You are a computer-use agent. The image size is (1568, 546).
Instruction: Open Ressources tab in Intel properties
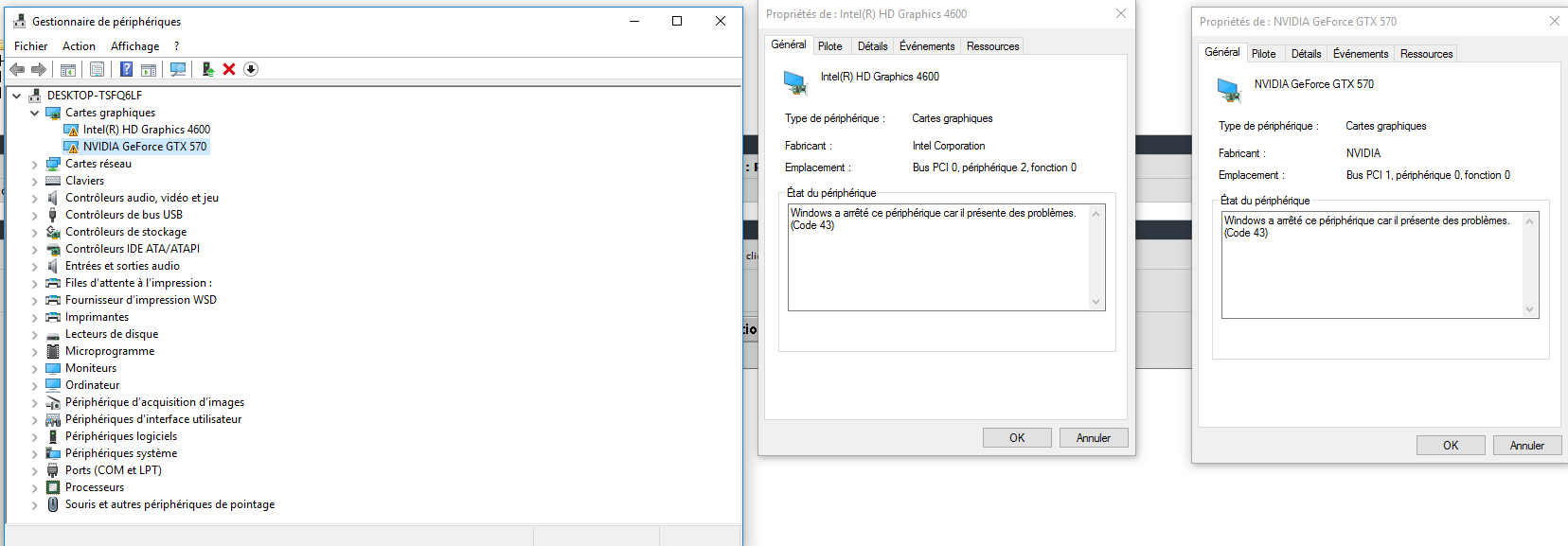993,46
